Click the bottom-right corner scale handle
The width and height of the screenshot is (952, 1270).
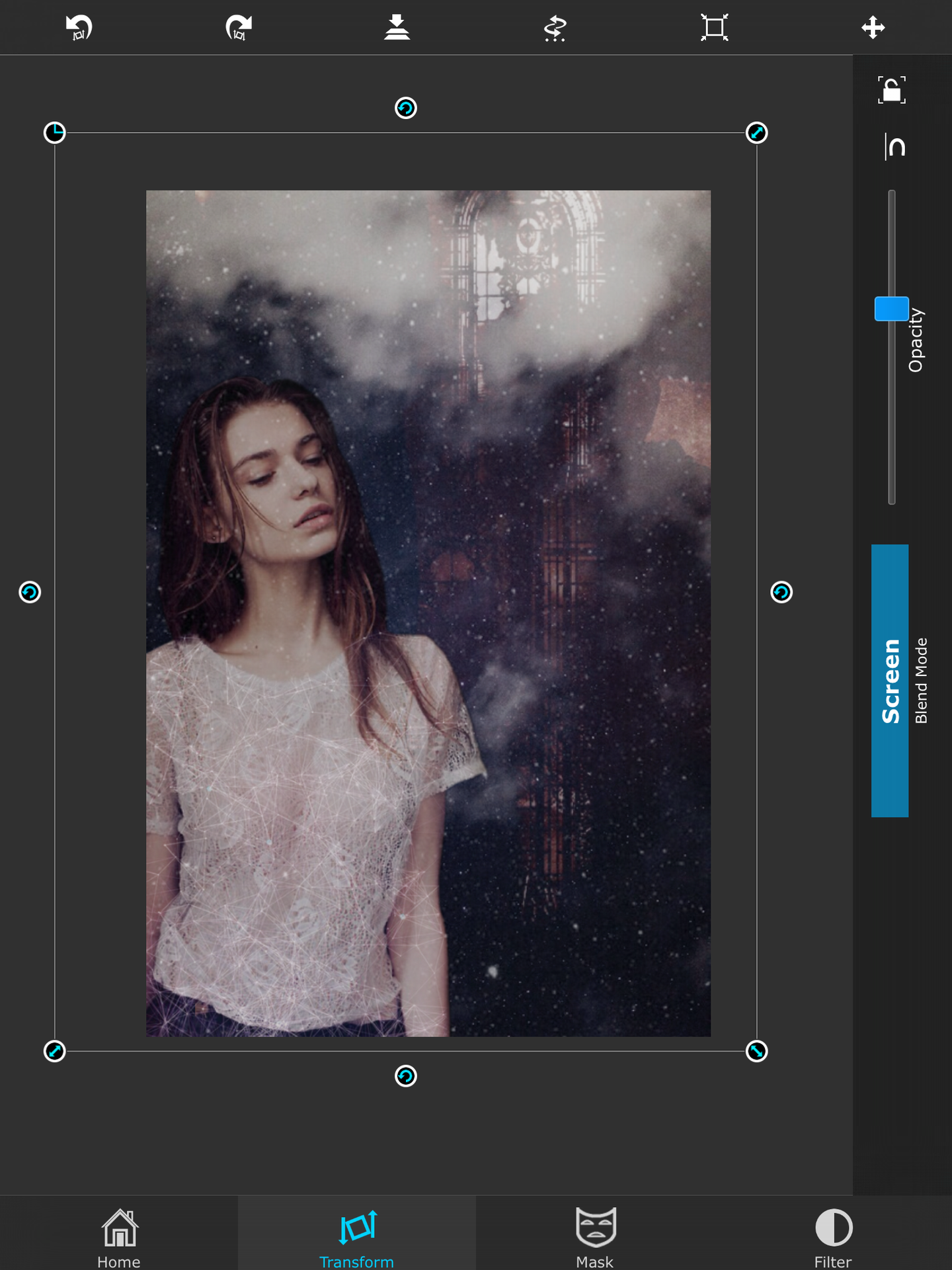(757, 1051)
